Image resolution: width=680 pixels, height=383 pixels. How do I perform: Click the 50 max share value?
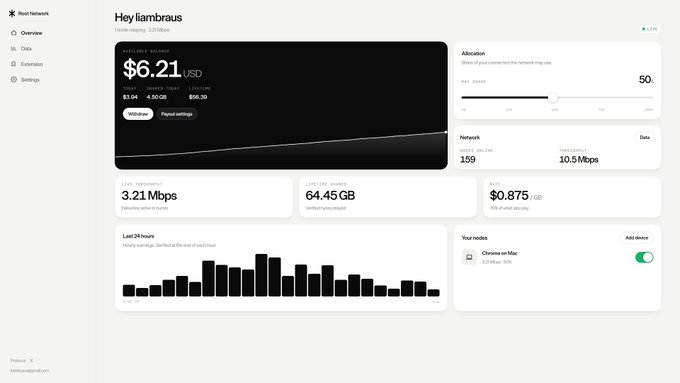pyautogui.click(x=645, y=79)
